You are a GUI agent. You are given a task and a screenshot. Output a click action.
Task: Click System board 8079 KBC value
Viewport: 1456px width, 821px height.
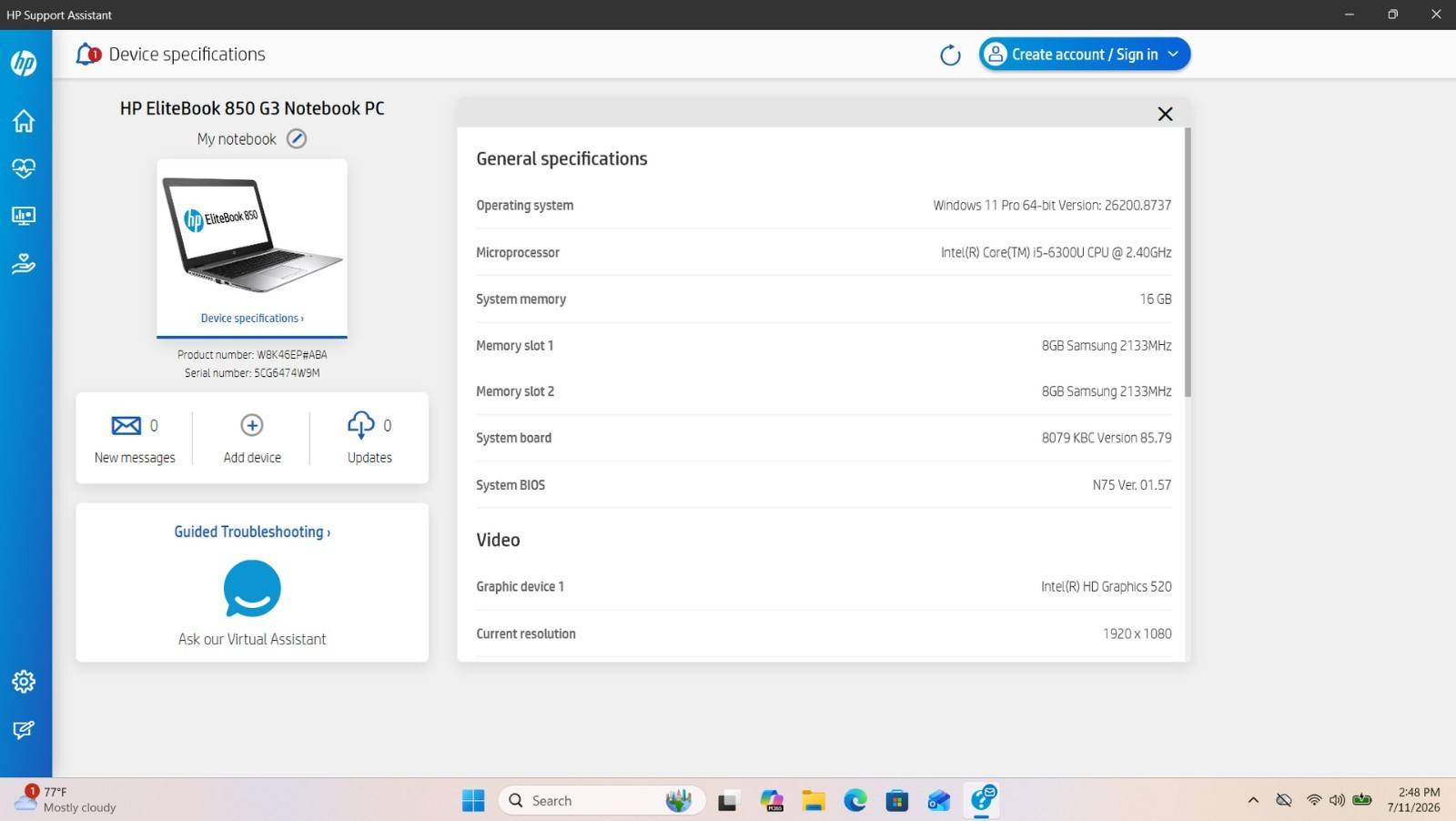[1107, 438]
